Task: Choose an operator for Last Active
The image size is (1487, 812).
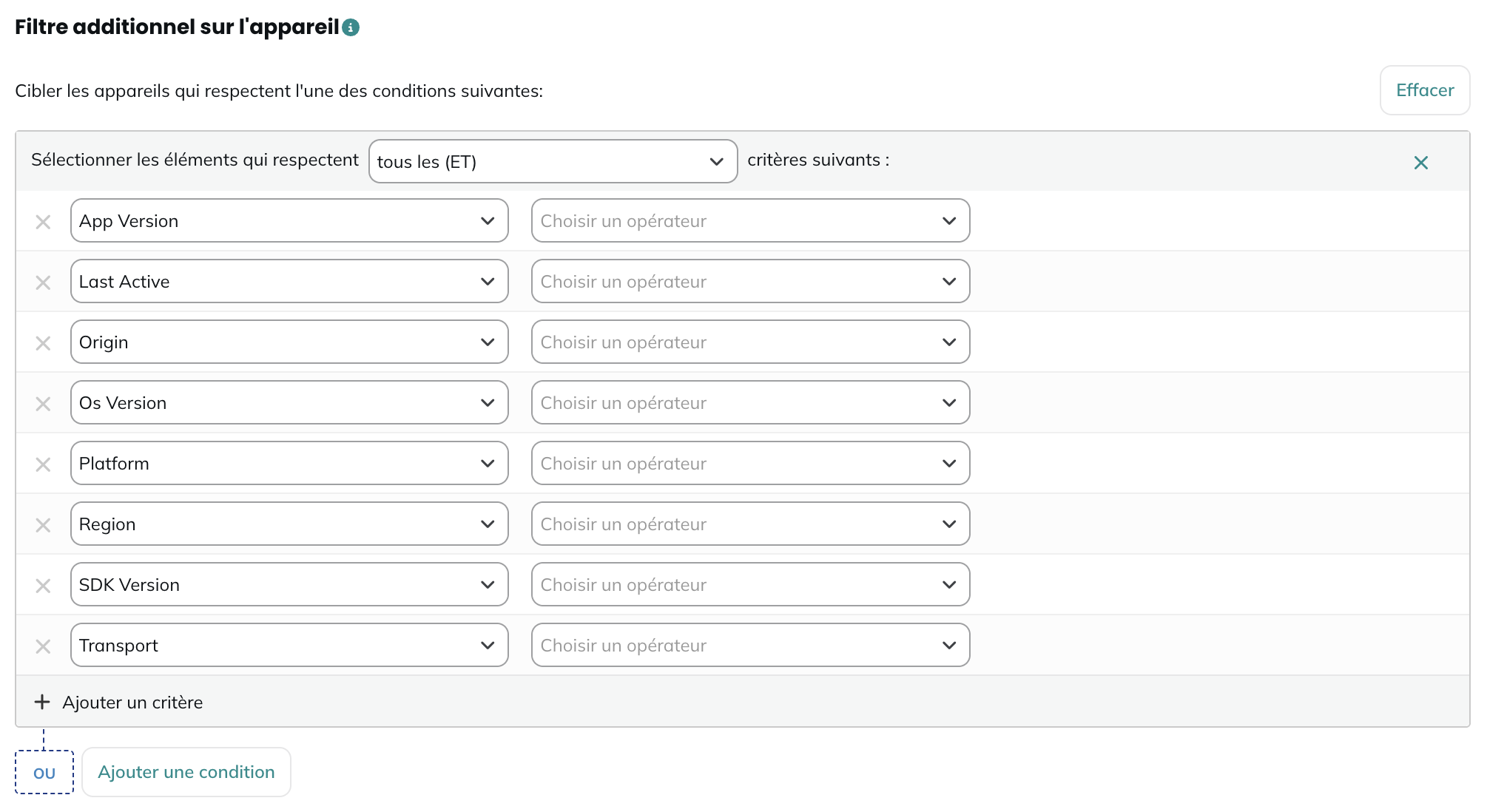Action: (x=750, y=281)
